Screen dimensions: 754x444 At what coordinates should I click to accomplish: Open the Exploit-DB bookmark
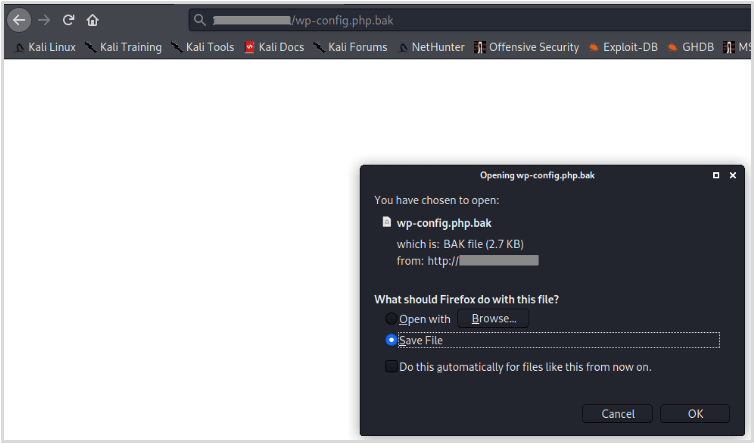pyautogui.click(x=623, y=47)
